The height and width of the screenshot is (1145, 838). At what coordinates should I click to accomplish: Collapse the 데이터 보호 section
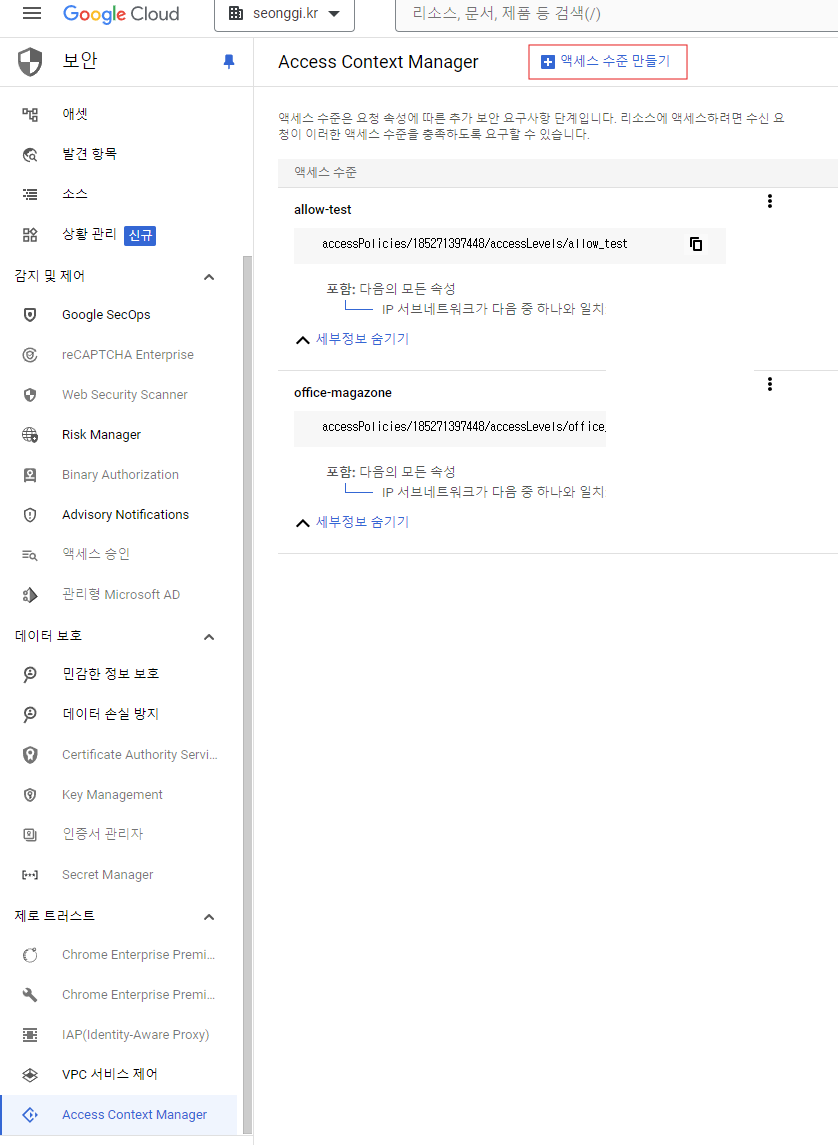[209, 637]
